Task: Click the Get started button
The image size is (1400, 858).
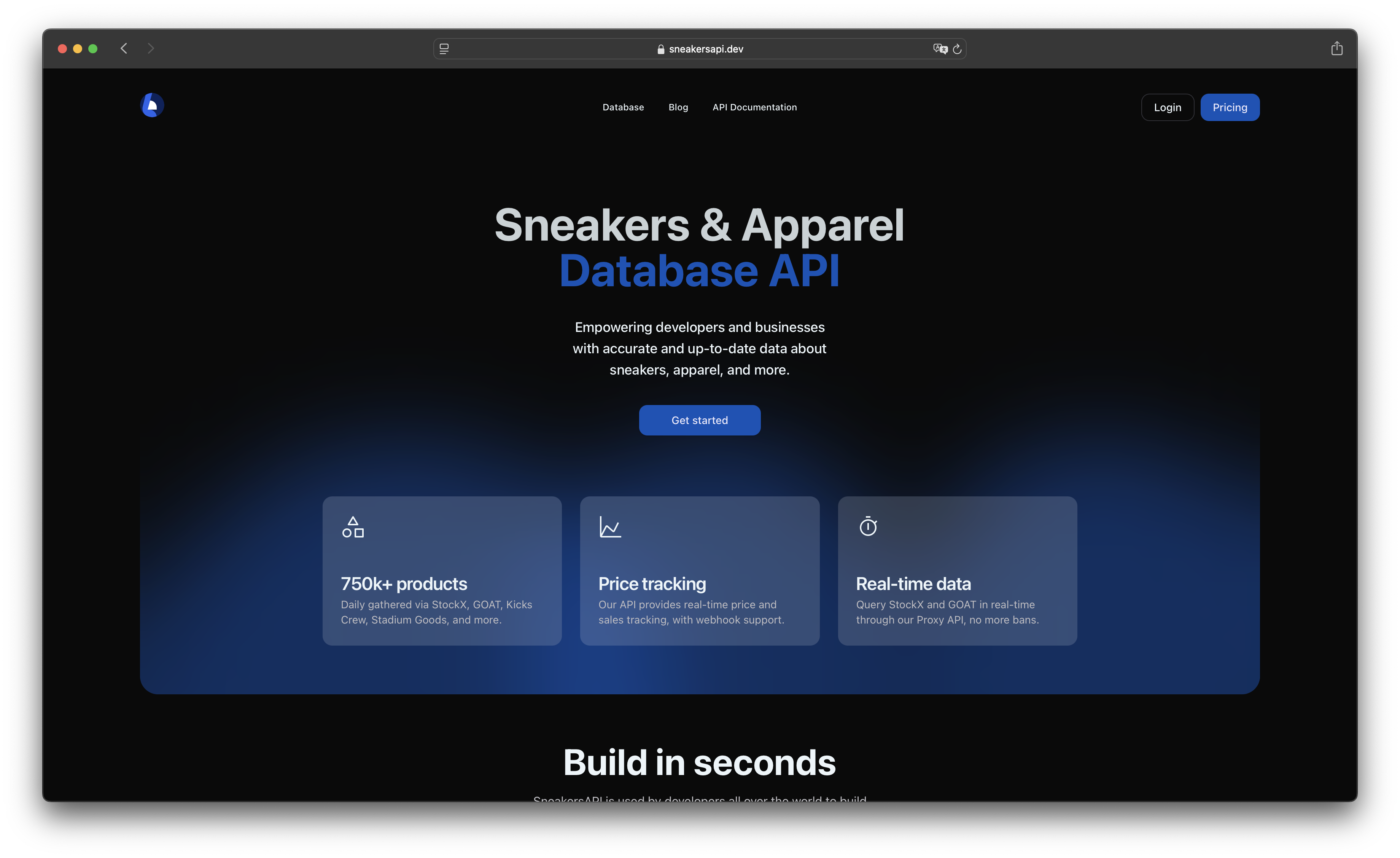Action: [700, 420]
